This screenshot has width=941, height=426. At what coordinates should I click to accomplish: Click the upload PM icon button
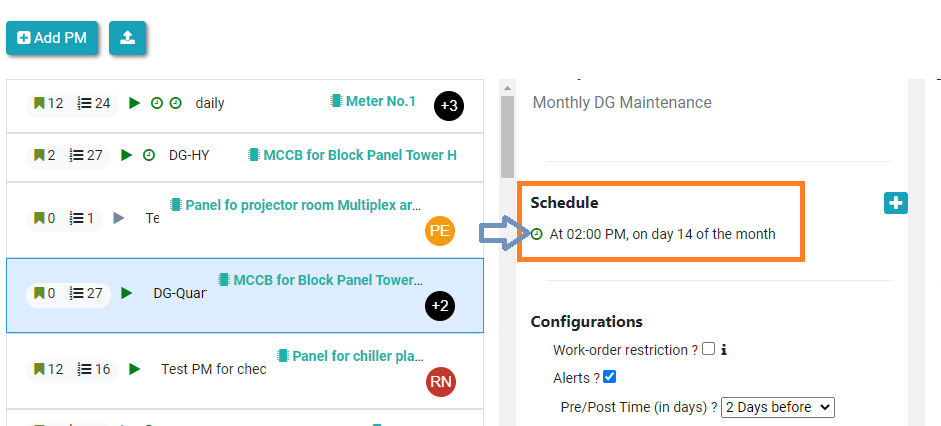click(x=127, y=38)
